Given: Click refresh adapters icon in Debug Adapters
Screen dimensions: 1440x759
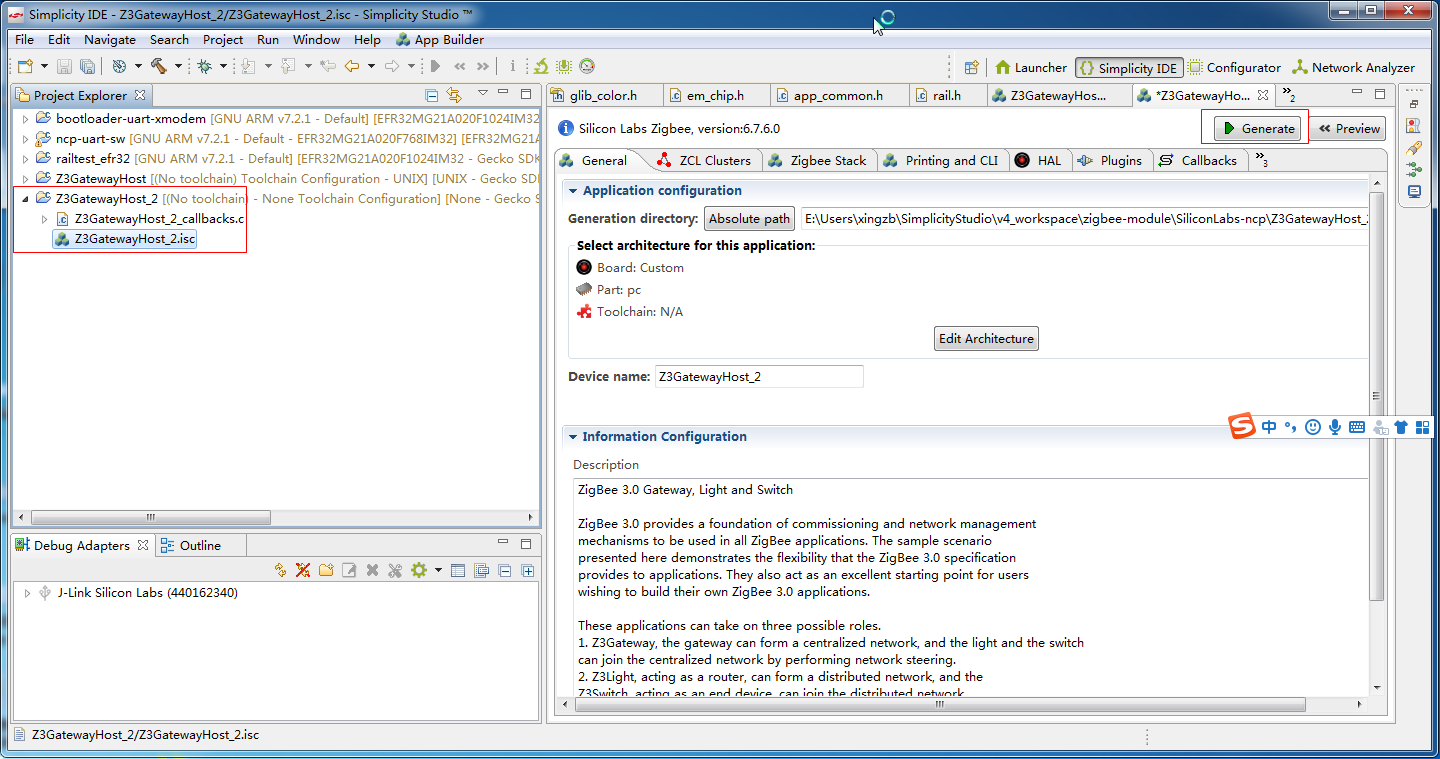Looking at the screenshot, I should tap(280, 570).
